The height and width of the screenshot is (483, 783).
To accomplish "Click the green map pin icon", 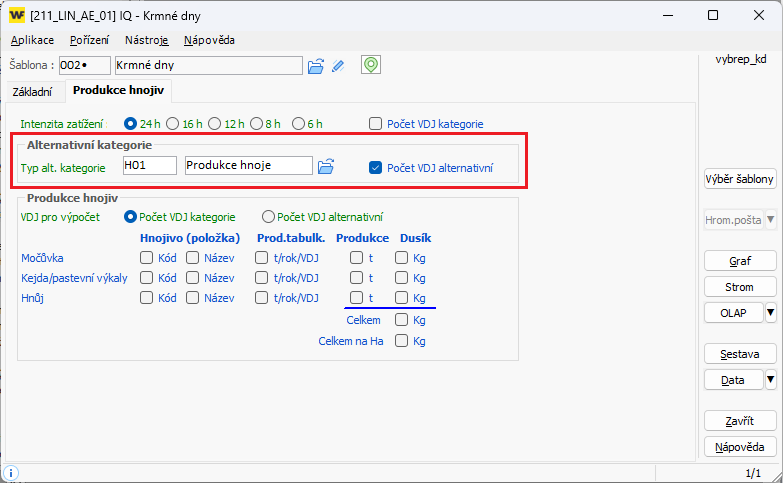I will (x=372, y=65).
